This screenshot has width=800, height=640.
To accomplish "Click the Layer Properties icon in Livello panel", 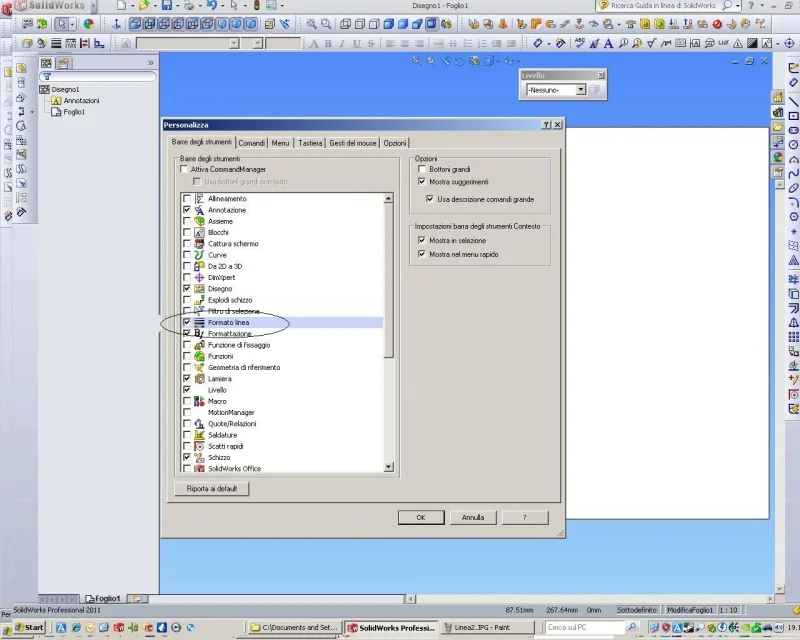I will (x=594, y=90).
